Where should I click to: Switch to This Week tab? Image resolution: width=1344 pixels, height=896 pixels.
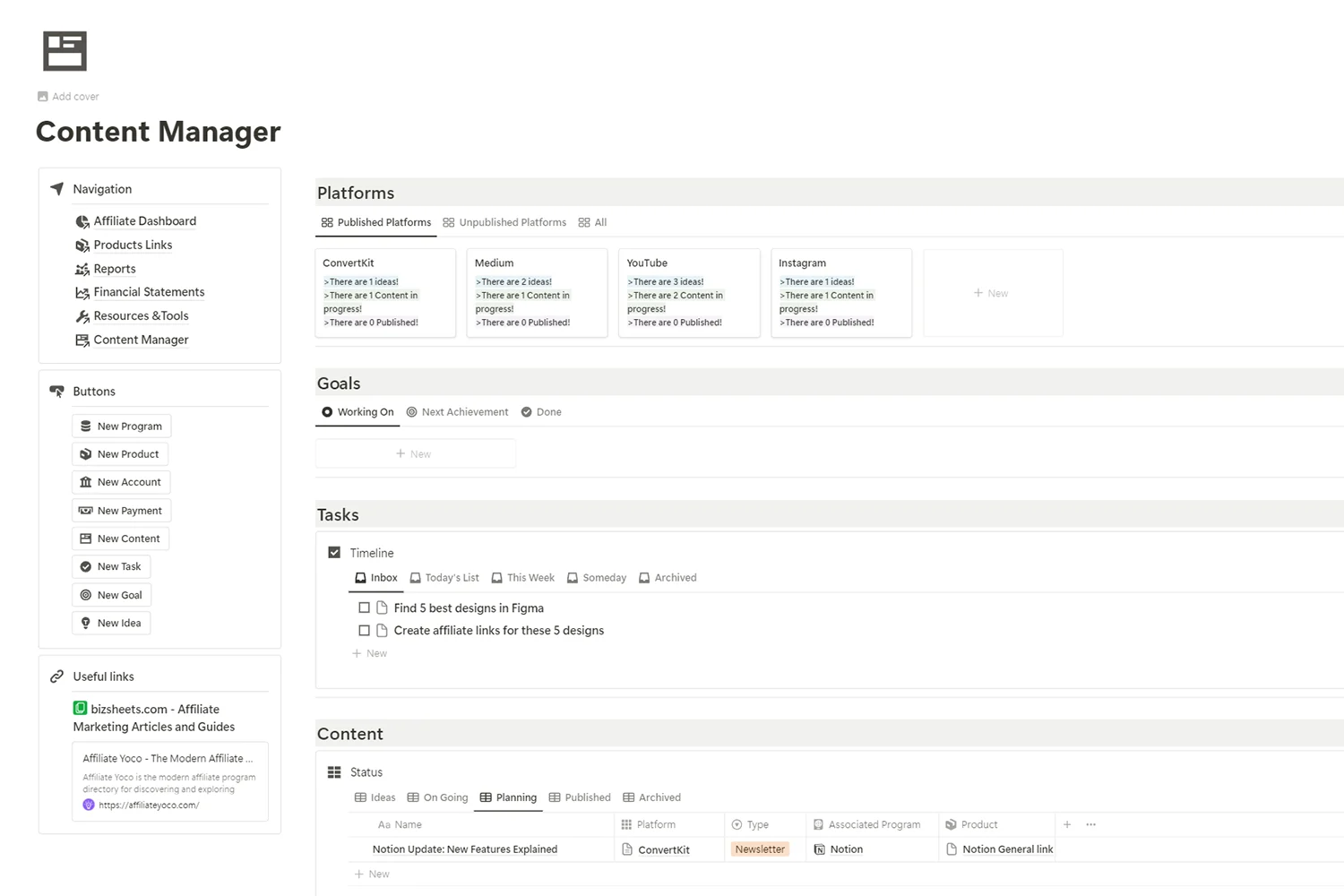523,578
